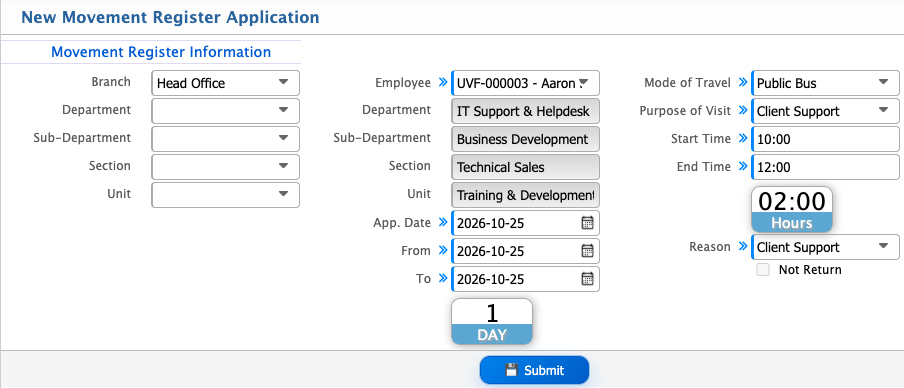Click the double-arrow marker beside Start Time

click(742, 138)
